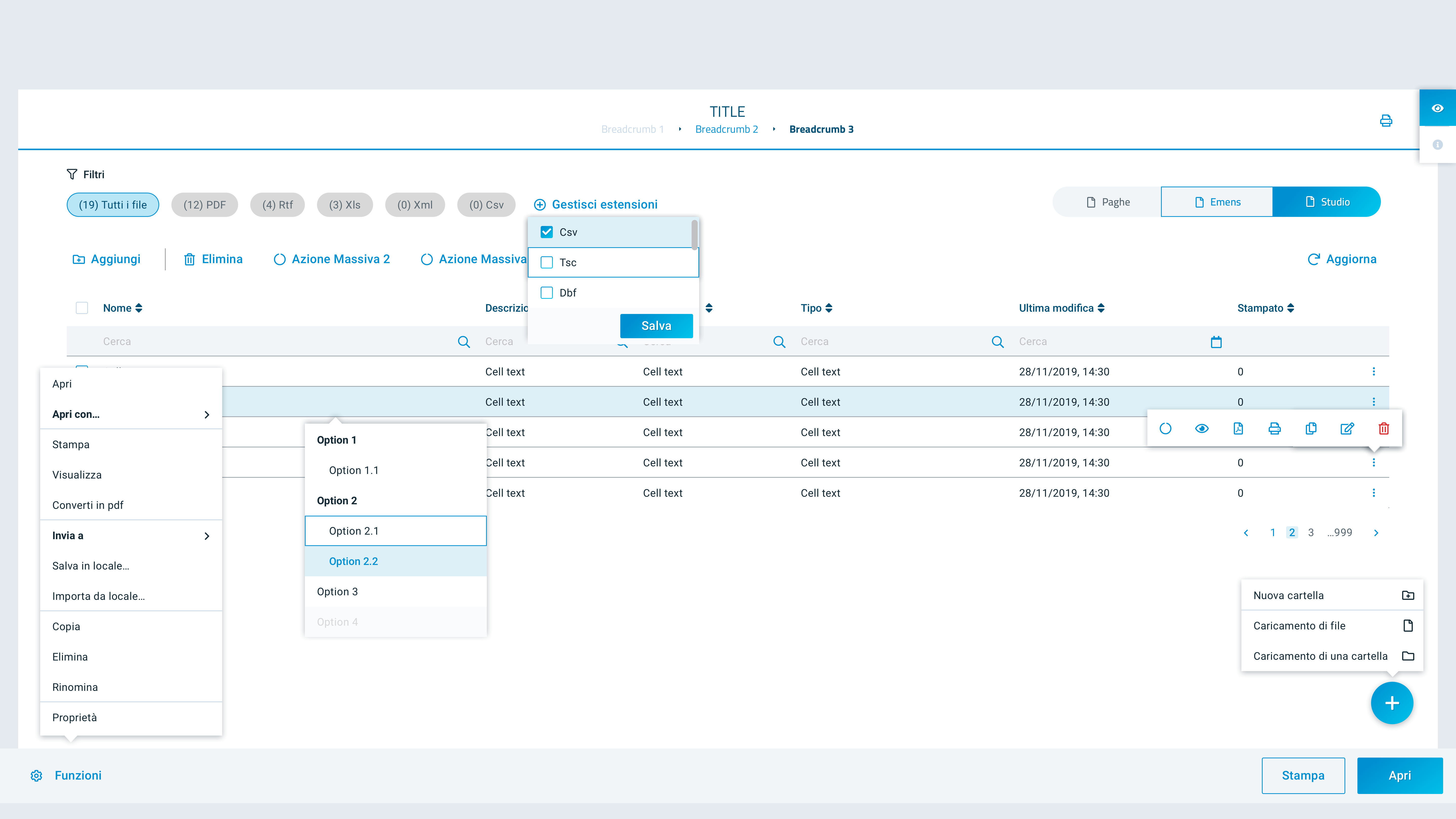This screenshot has height=819, width=1456.
Task: Click the red trash icon in row actions
Action: (x=1384, y=428)
